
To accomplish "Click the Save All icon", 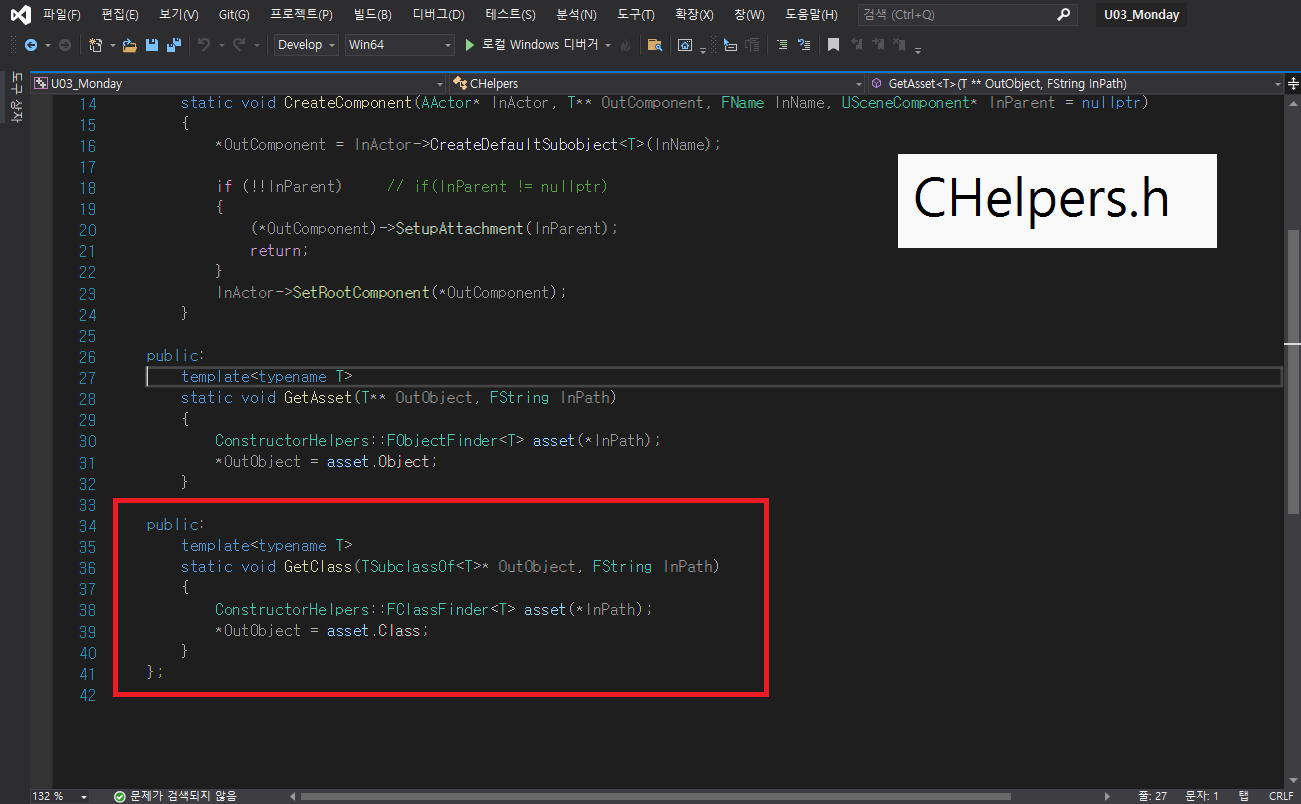I will click(x=173, y=45).
